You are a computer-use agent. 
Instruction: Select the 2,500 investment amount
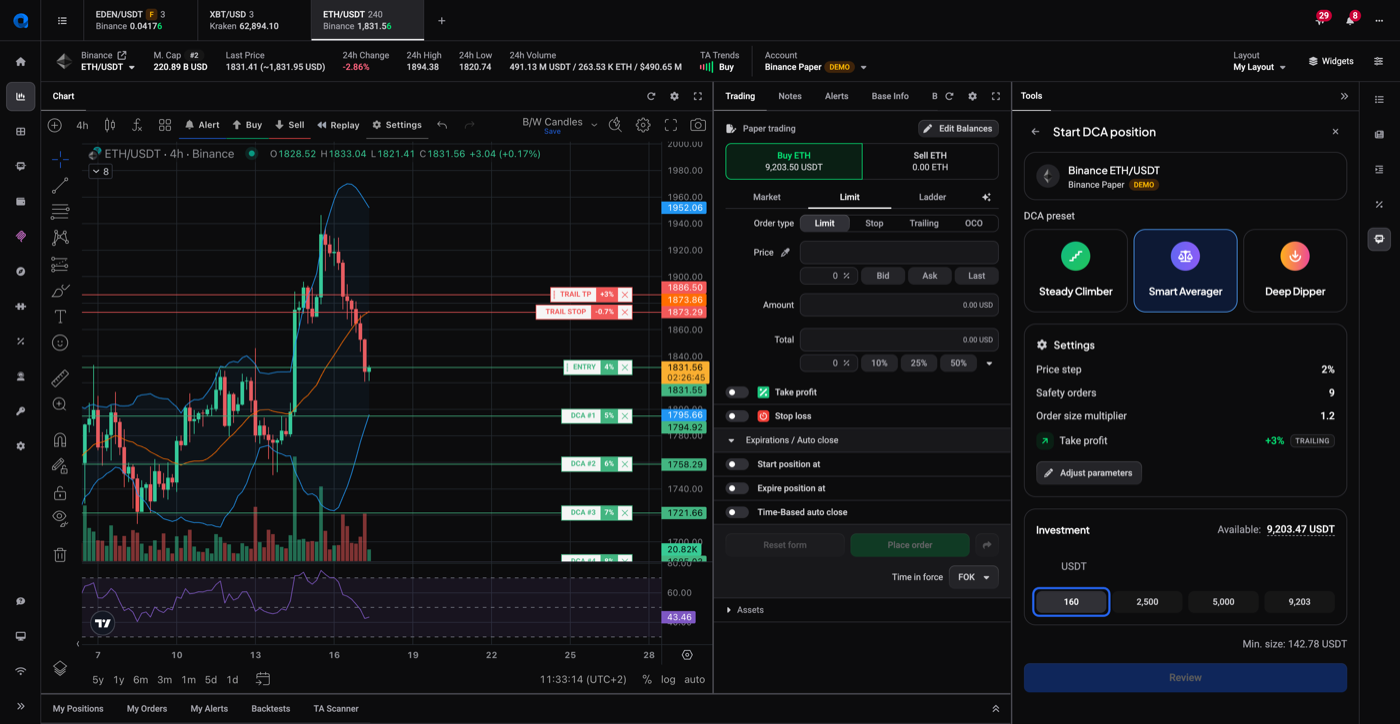point(1147,602)
